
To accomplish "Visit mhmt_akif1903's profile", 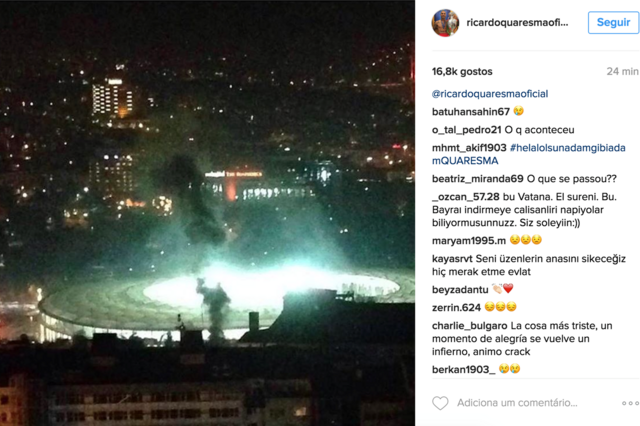I will point(469,148).
